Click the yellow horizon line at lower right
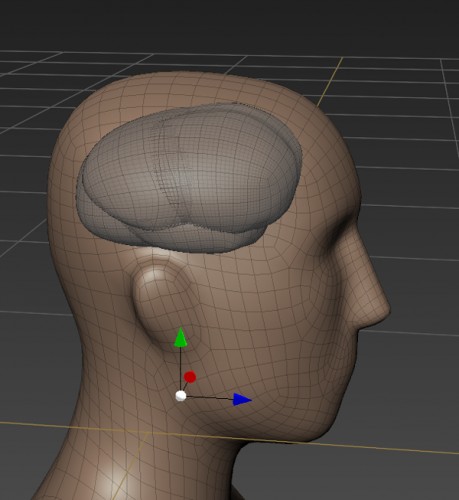This screenshot has height=500, width=459. [400, 448]
